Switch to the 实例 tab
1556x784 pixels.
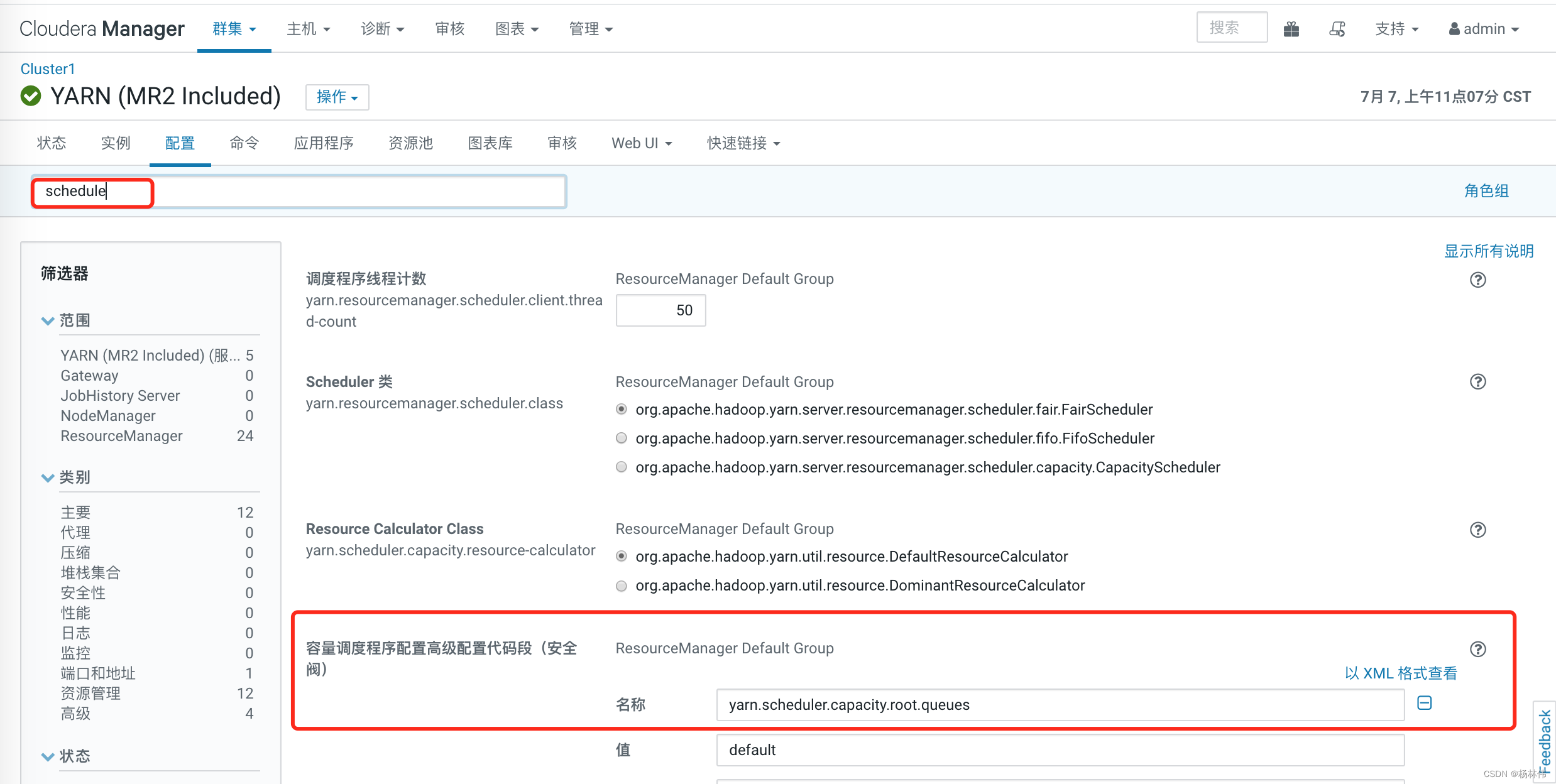click(x=116, y=143)
